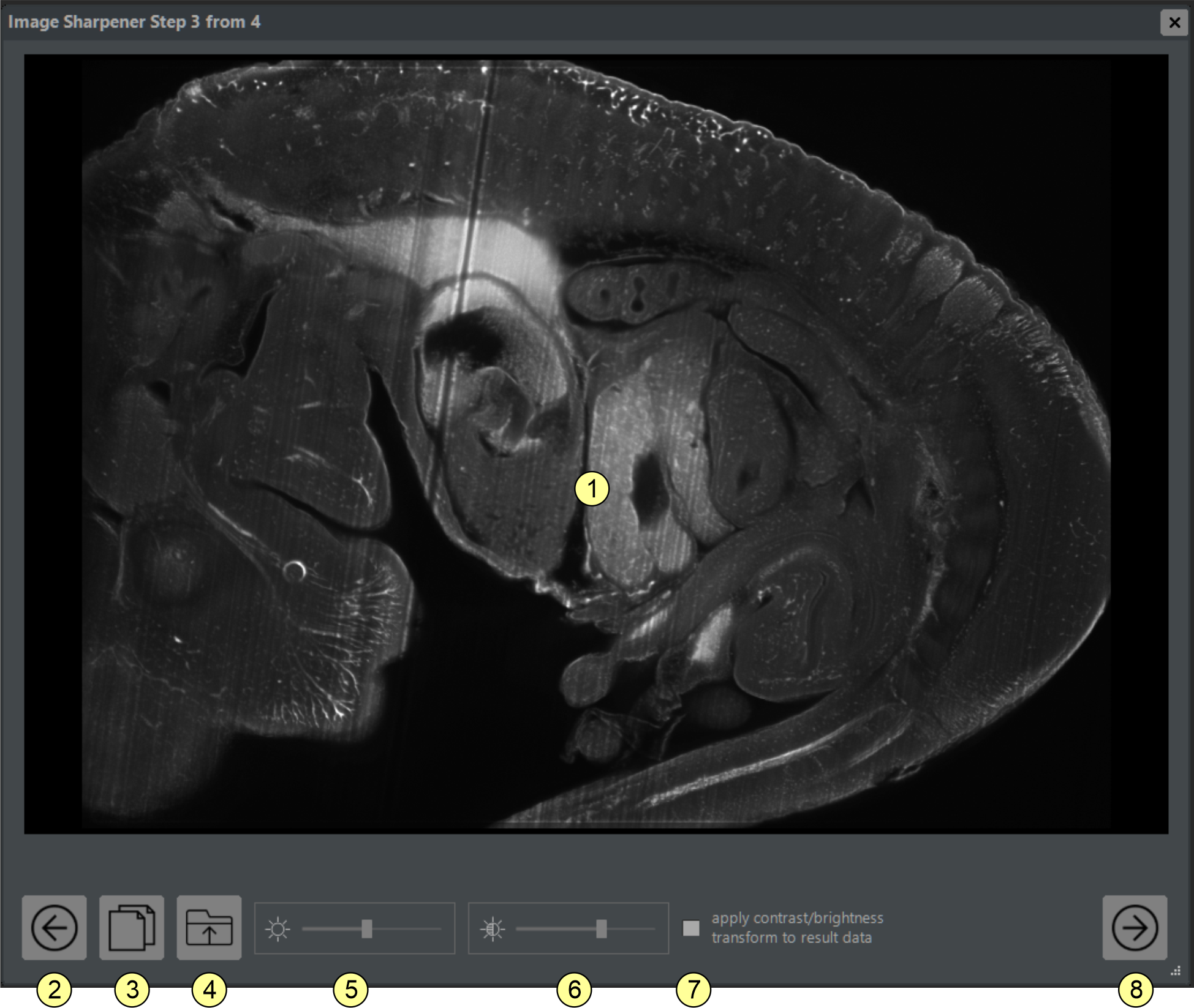Click the copy image to clipboard icon

click(x=131, y=927)
